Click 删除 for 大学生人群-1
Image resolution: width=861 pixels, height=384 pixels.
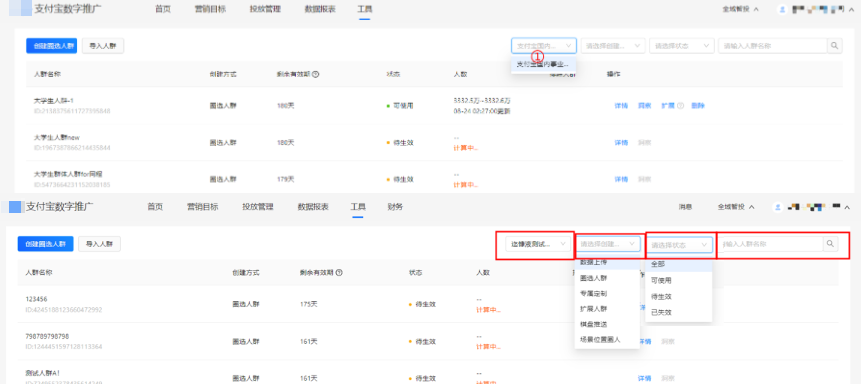(698, 106)
